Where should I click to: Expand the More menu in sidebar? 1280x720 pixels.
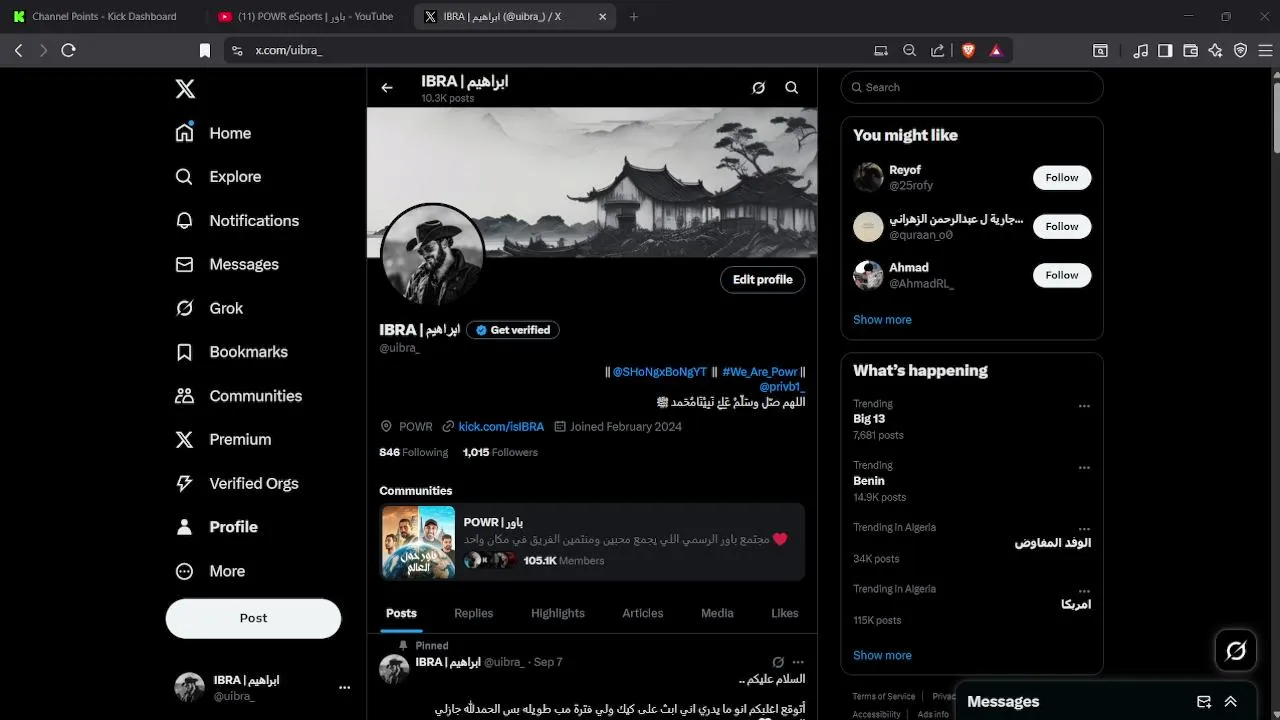coord(210,571)
